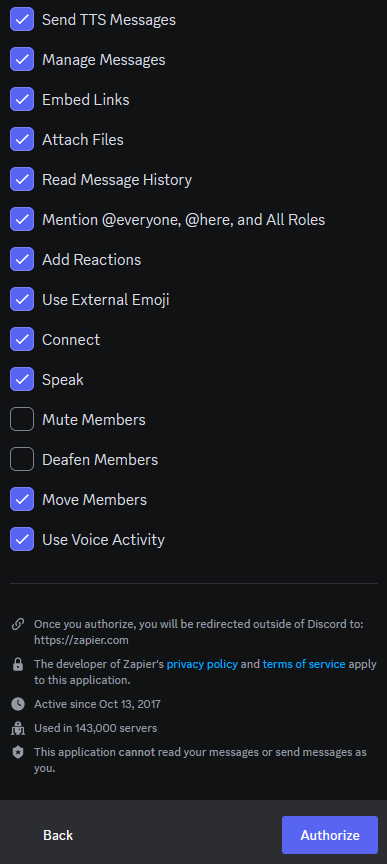Click the clock icon by Active since
The height and width of the screenshot is (864, 387).
[18, 704]
